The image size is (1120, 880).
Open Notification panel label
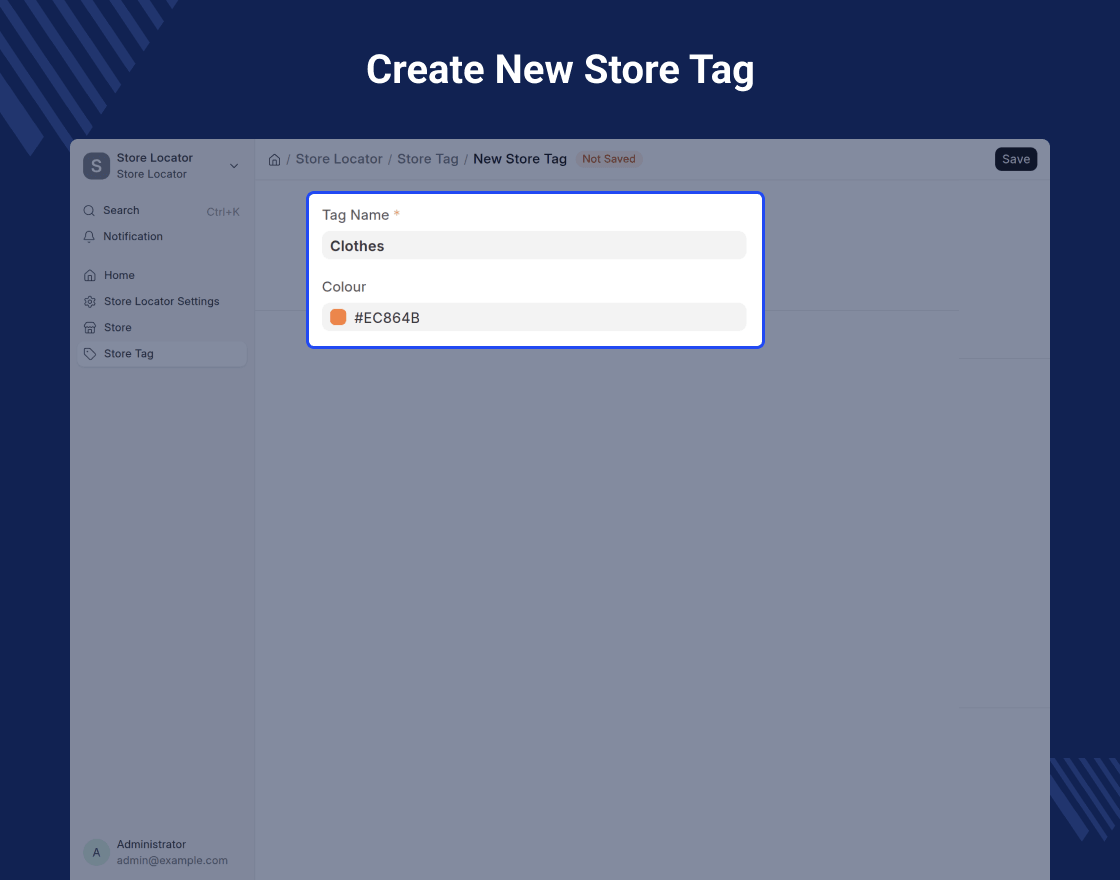click(133, 236)
